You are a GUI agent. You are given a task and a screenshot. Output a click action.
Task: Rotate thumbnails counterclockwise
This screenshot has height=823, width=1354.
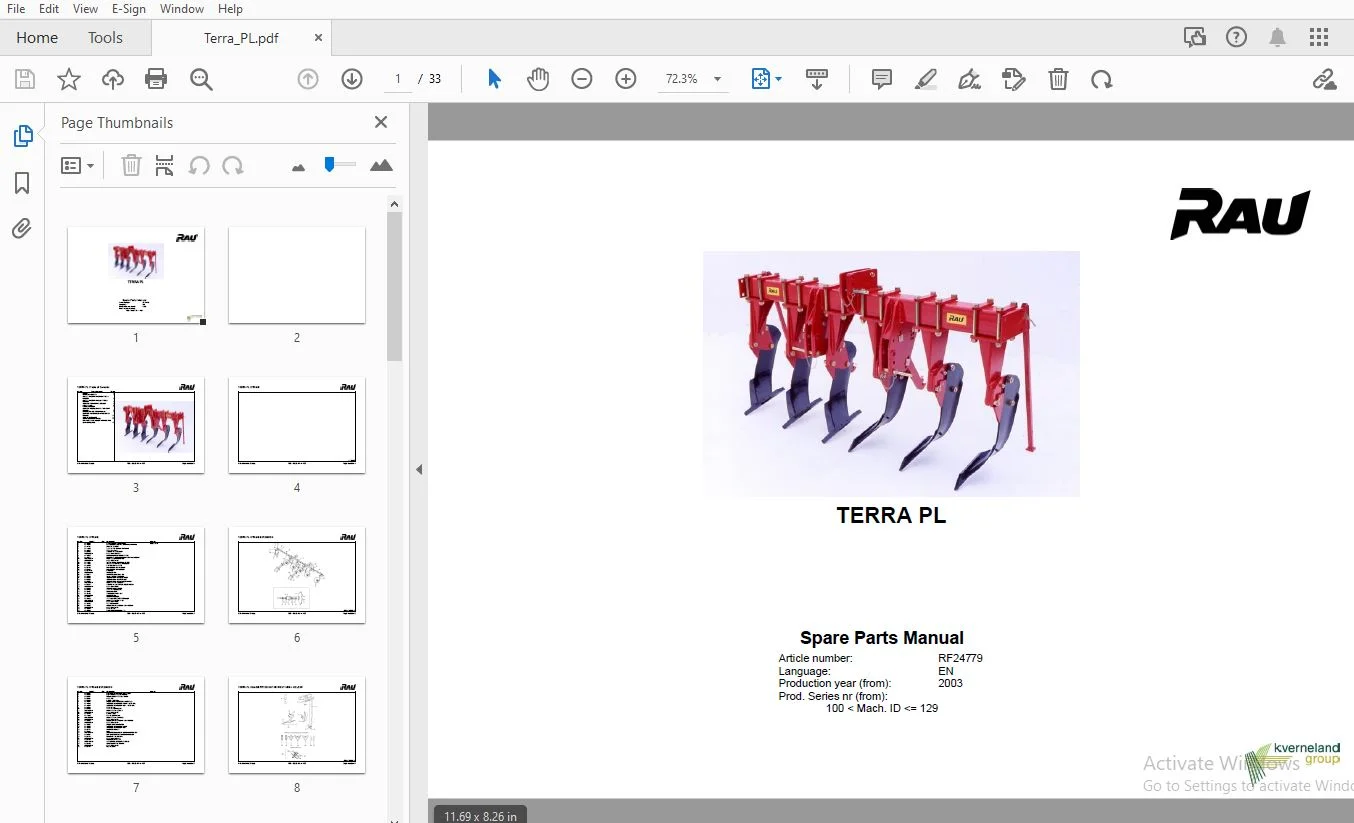(x=199, y=165)
